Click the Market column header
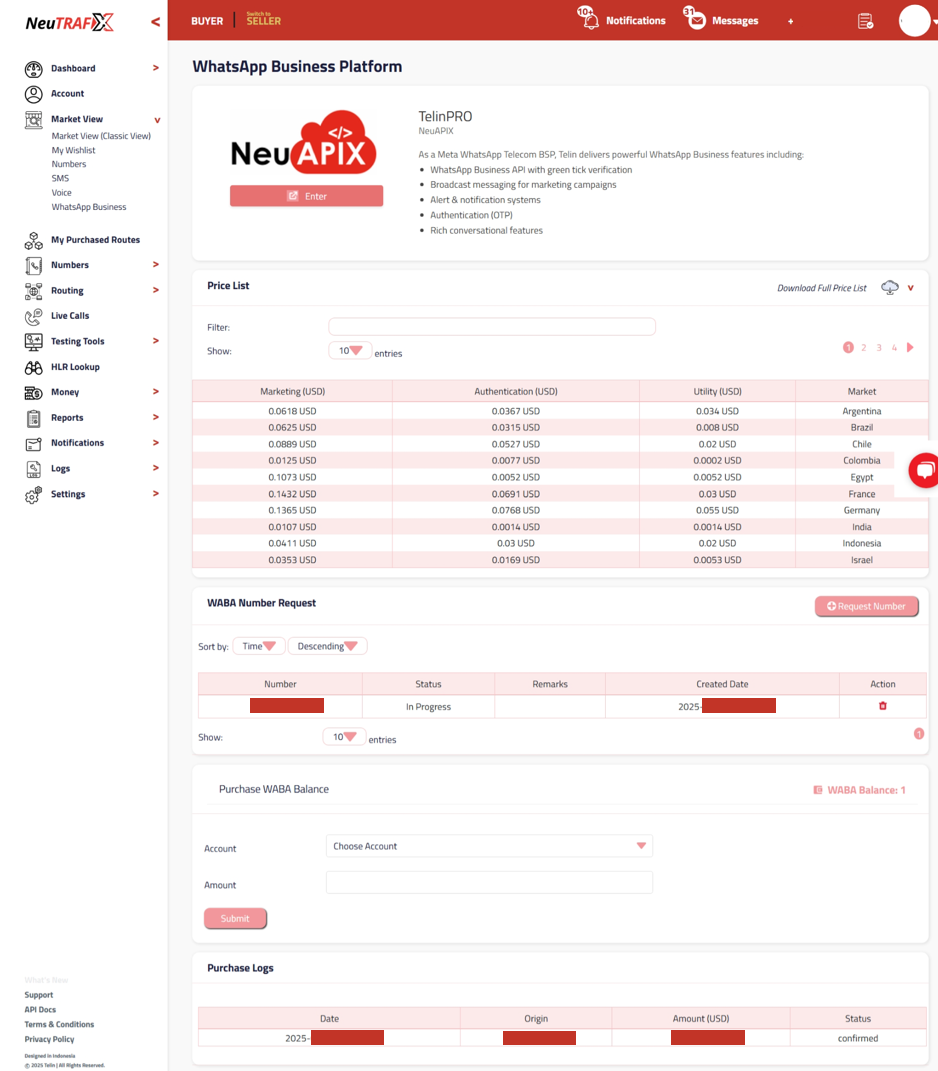938x1071 pixels. 861,391
